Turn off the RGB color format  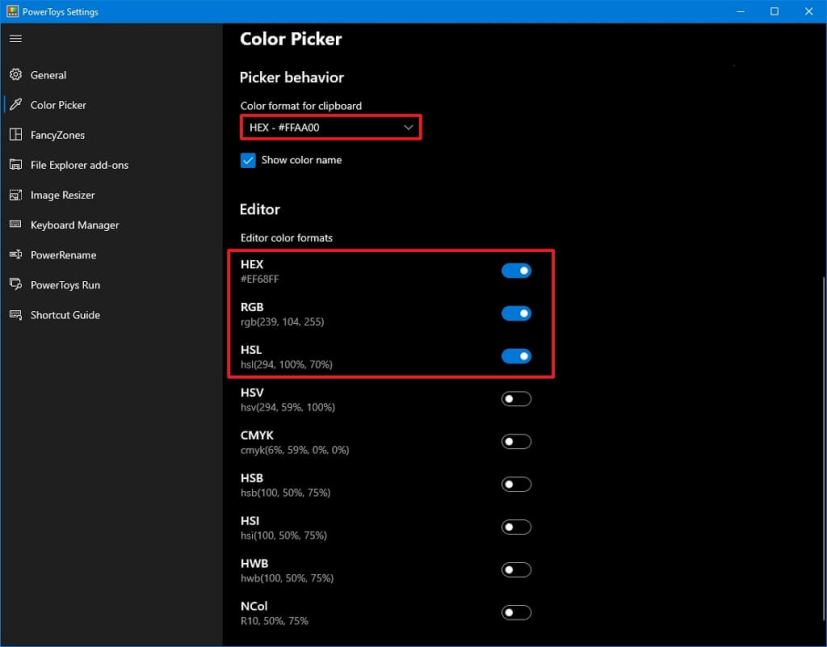(516, 313)
